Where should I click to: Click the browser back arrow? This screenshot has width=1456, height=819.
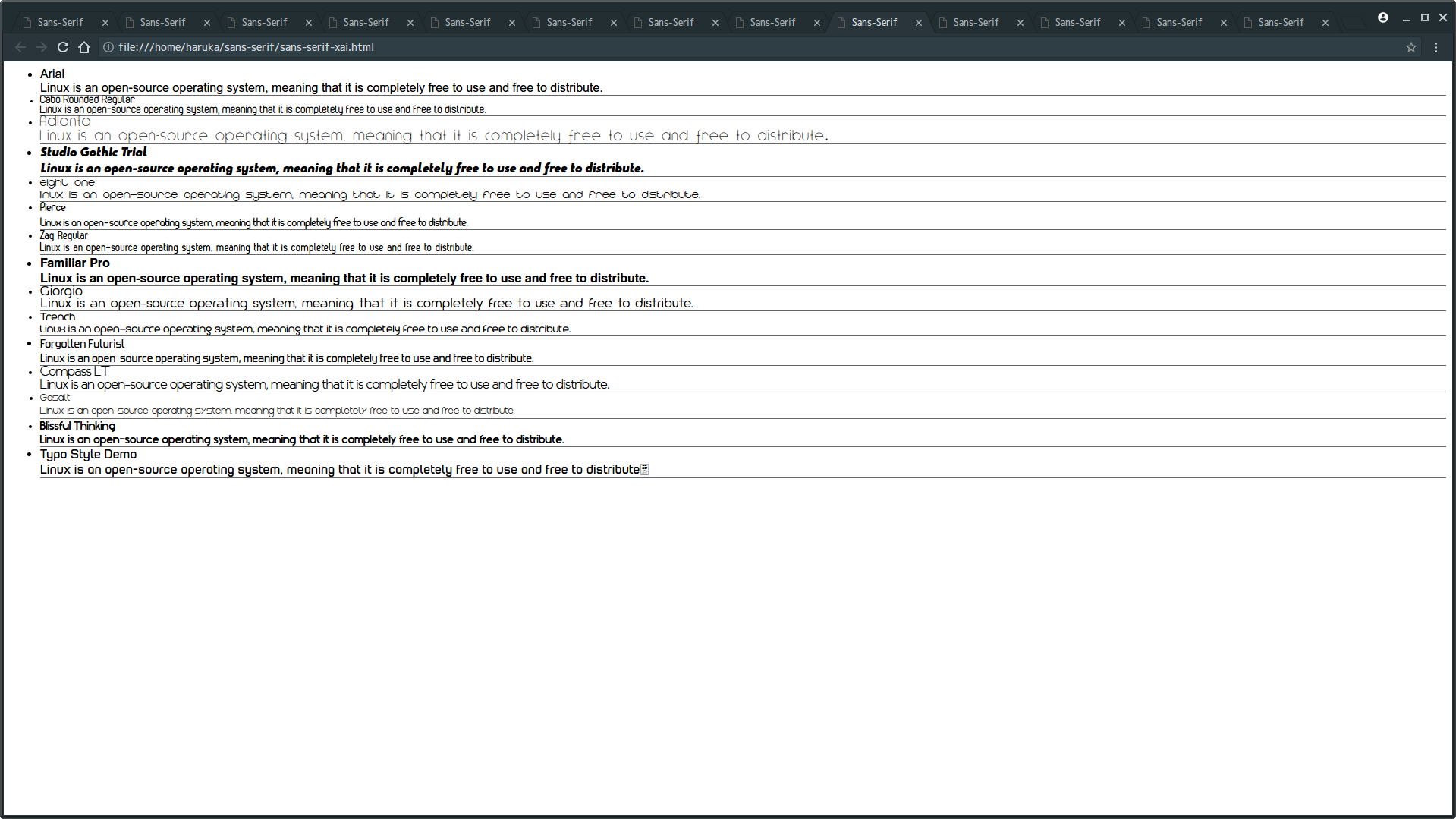click(20, 47)
